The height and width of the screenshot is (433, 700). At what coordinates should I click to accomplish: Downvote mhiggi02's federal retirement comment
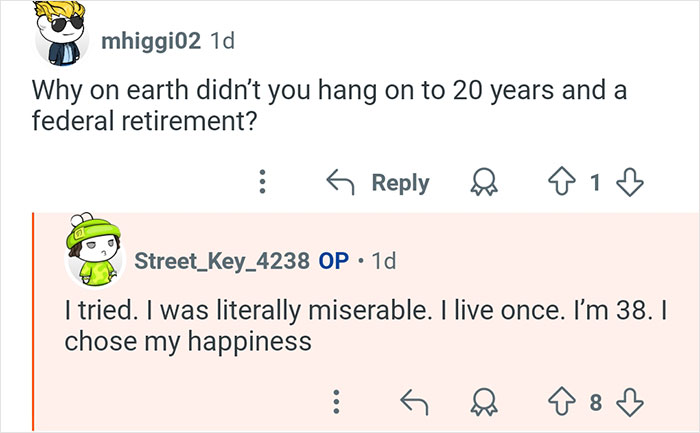tap(629, 183)
